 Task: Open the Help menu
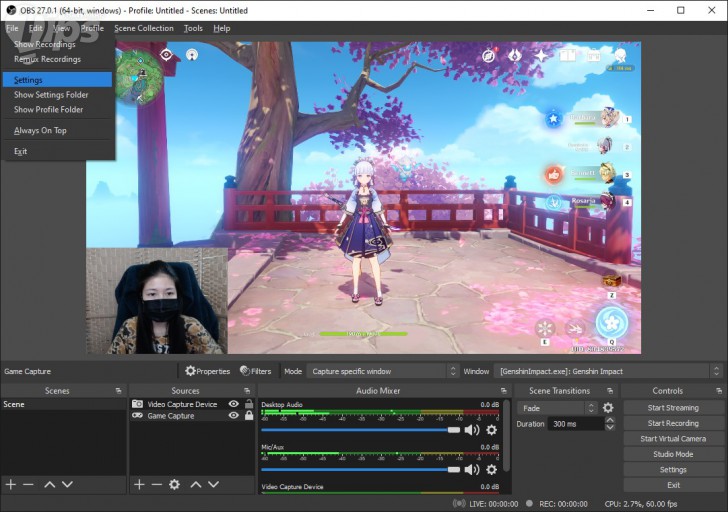coord(221,28)
